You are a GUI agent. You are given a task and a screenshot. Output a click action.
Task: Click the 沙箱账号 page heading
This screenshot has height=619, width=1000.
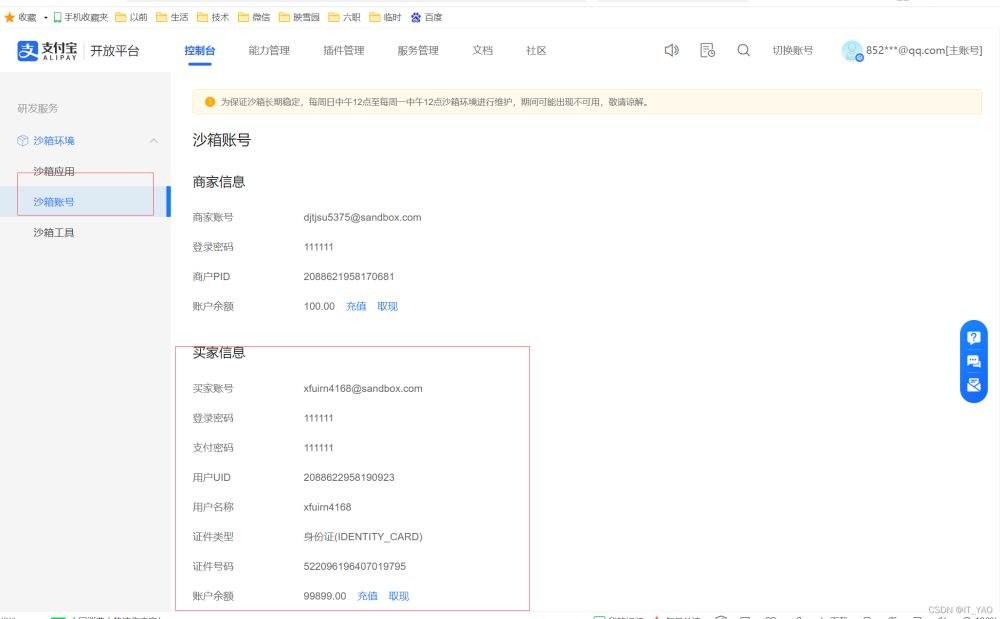(221, 140)
